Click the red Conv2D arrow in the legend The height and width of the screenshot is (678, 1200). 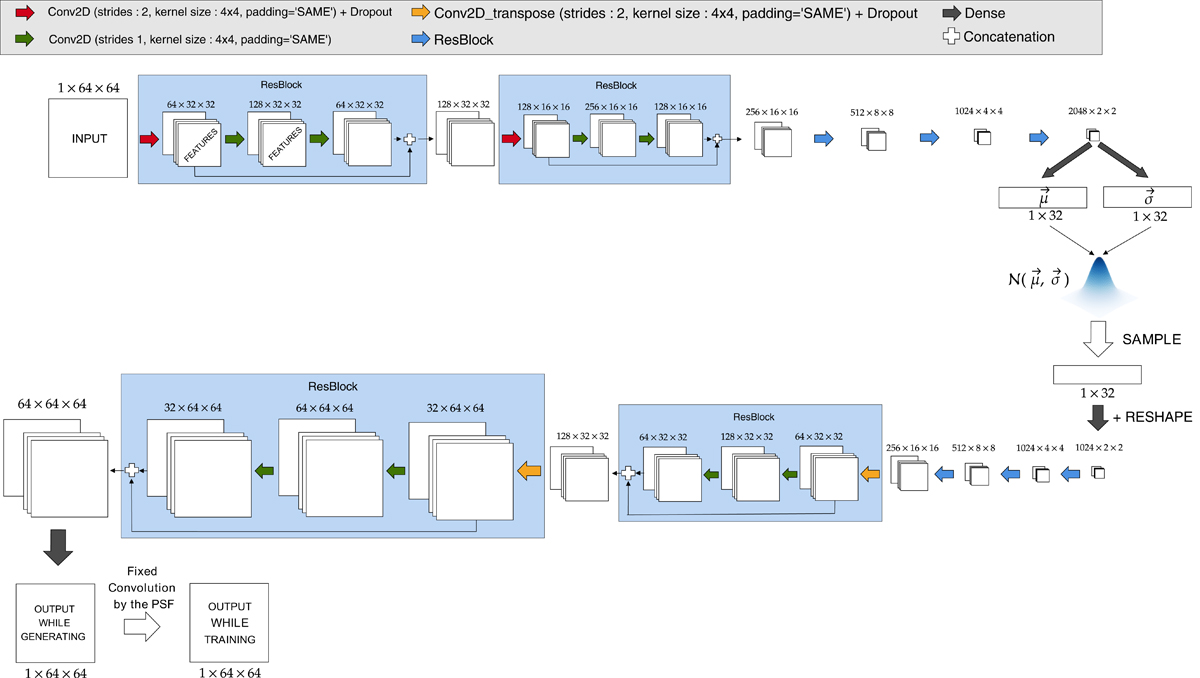click(23, 15)
